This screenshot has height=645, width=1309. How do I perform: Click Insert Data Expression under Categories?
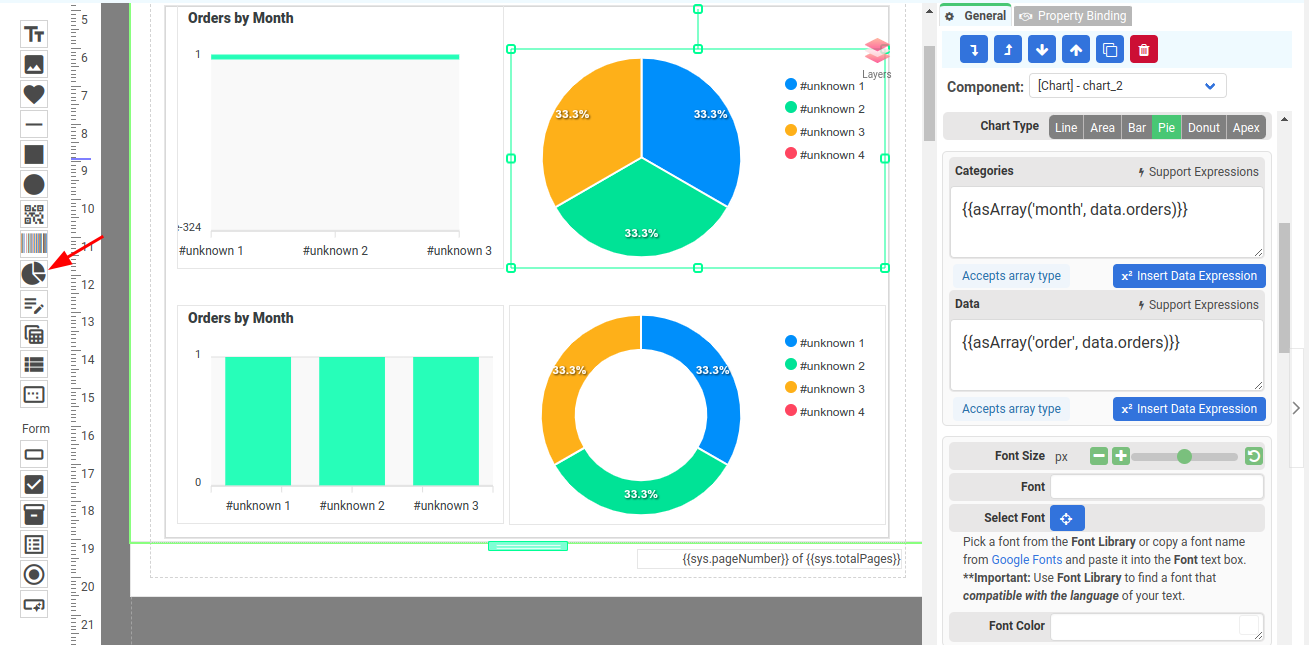[1189, 276]
